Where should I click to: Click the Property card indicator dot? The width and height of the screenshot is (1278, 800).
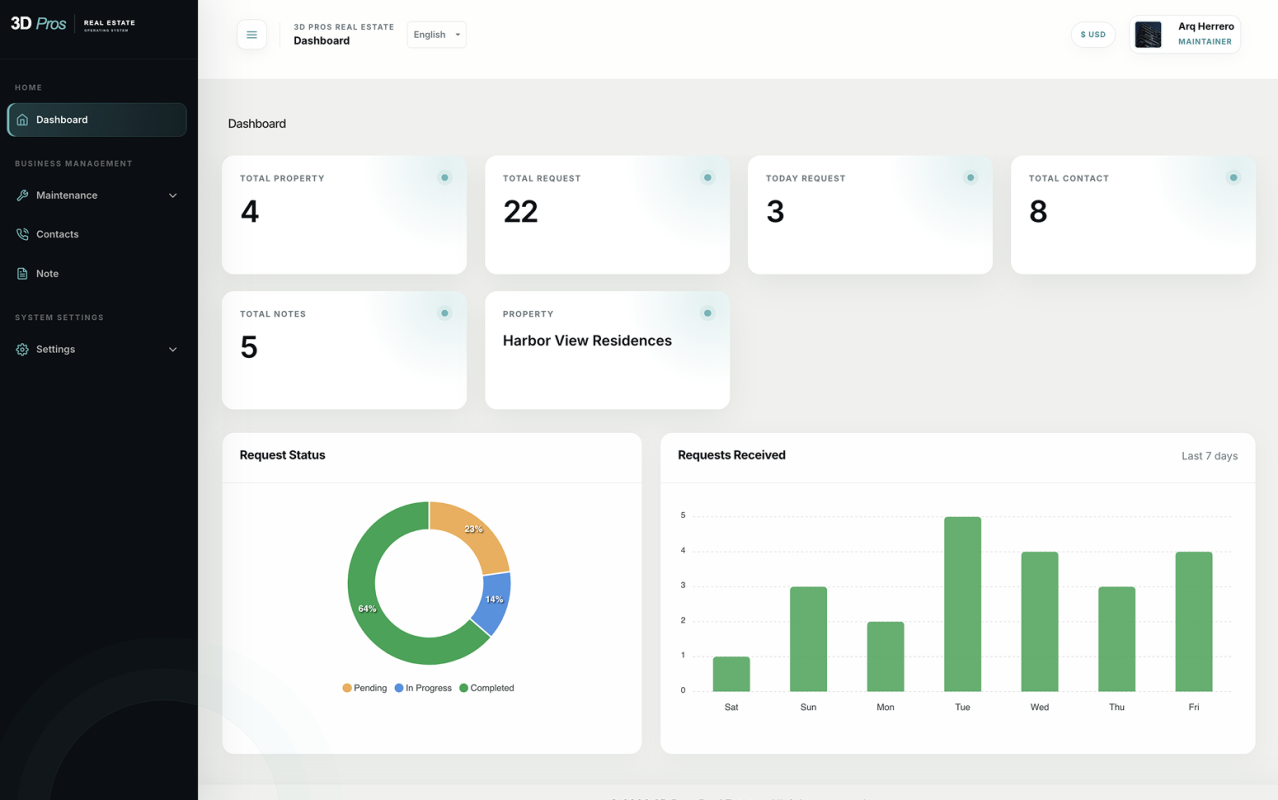(x=708, y=313)
